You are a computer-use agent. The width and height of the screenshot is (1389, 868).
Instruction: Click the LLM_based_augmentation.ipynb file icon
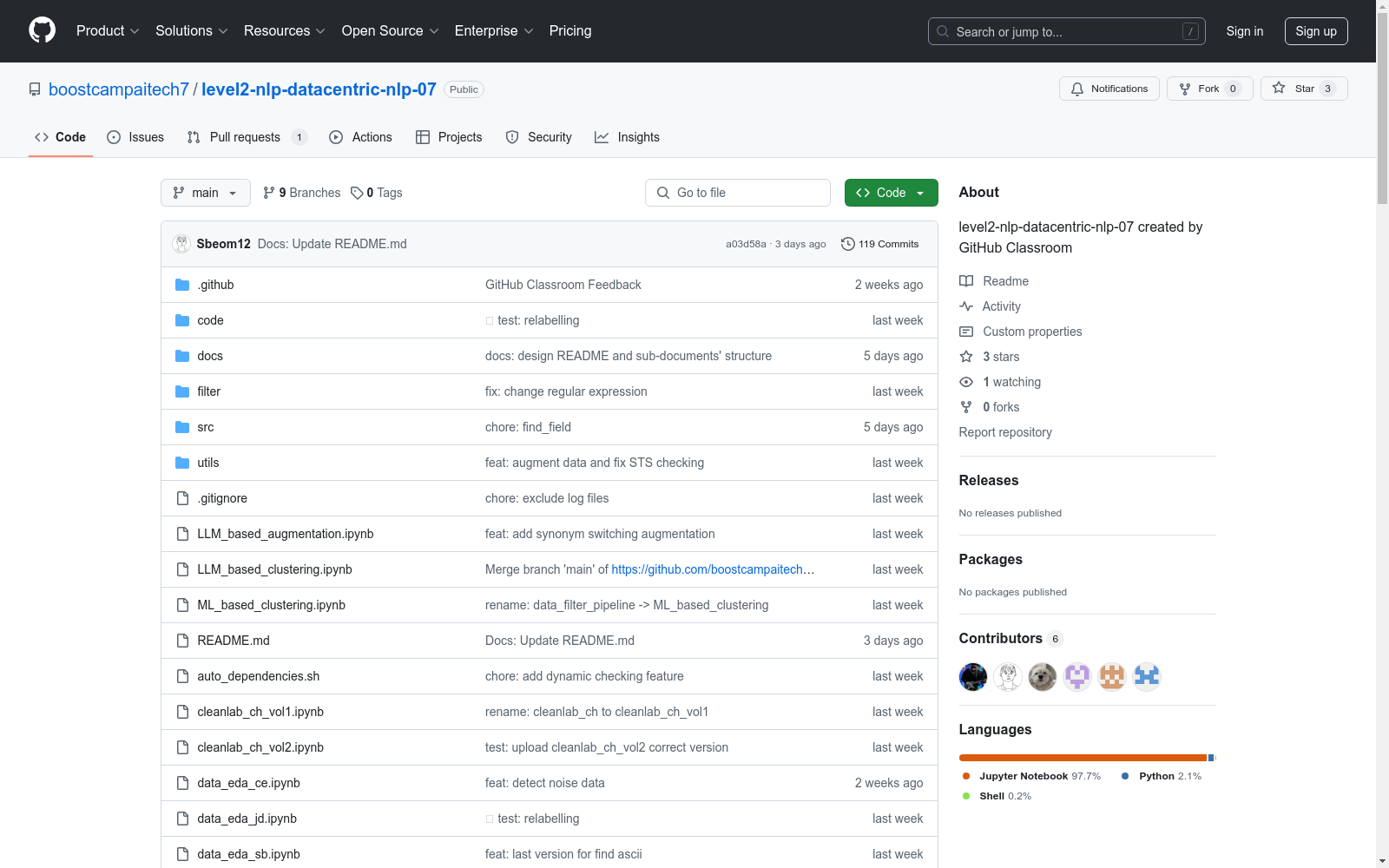[182, 534]
